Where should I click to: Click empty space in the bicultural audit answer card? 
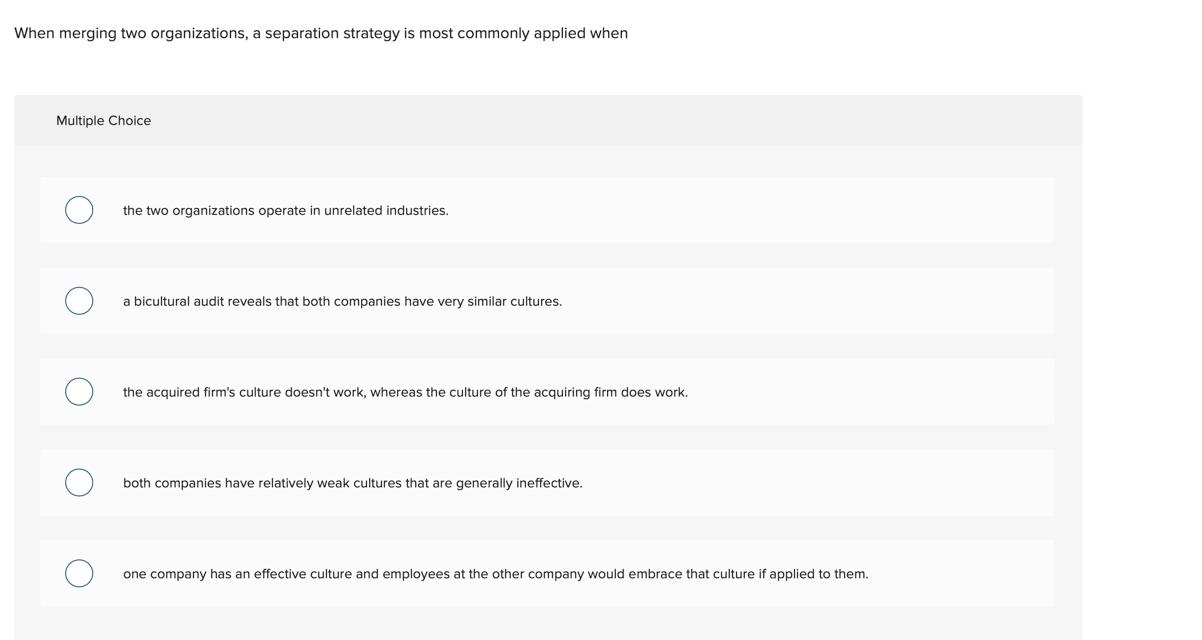(x=800, y=301)
